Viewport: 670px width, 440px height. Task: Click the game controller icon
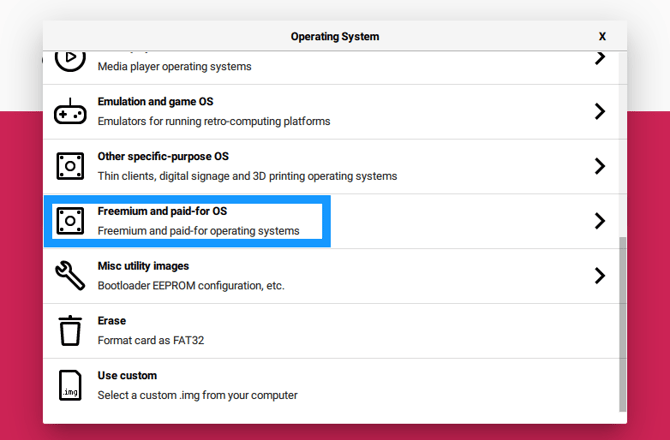tap(70, 111)
